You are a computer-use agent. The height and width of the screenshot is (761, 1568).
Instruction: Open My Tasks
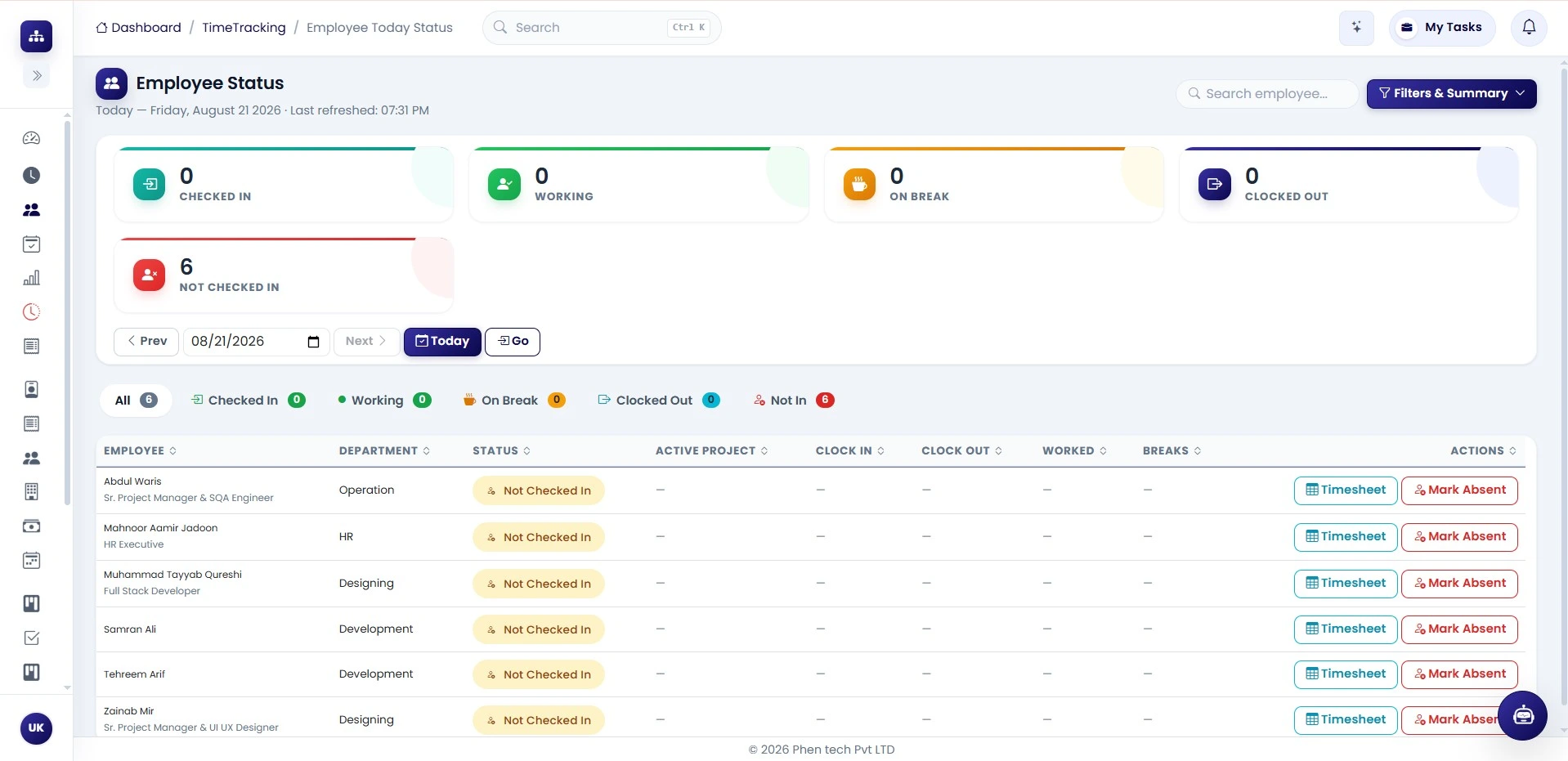click(x=1442, y=28)
